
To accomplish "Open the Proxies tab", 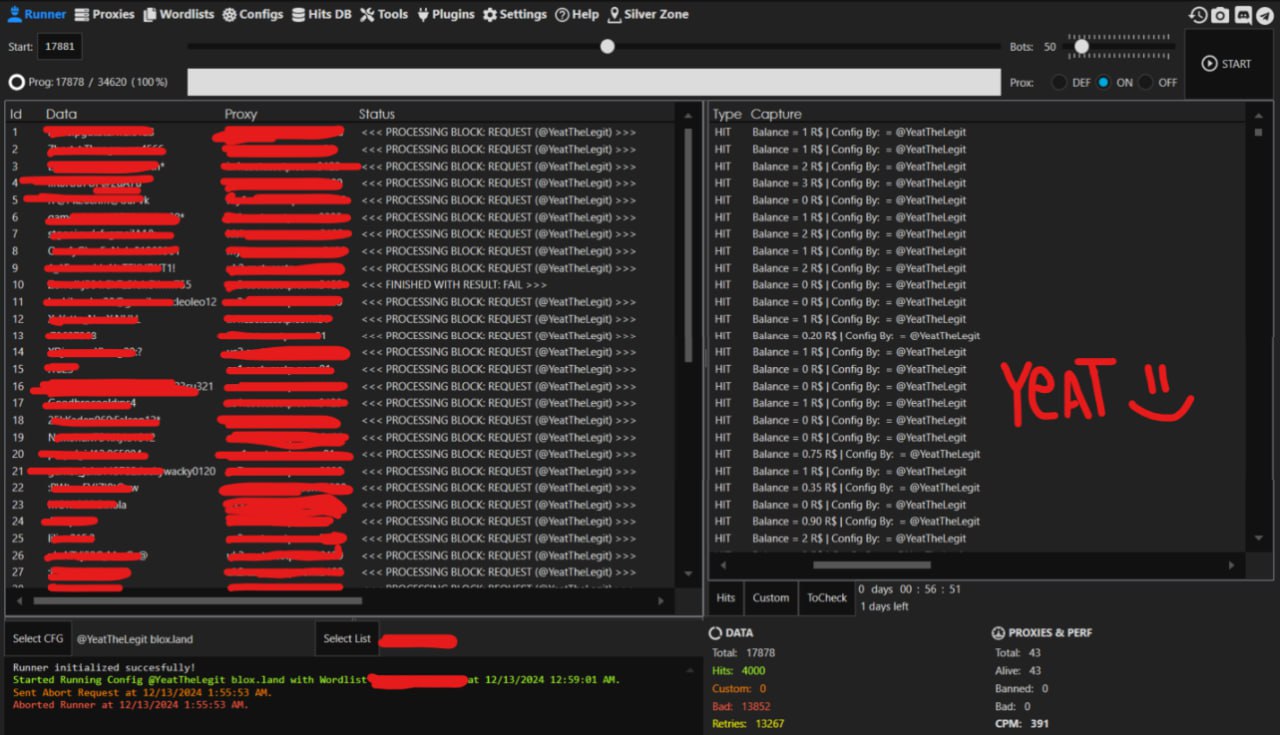I will (x=105, y=15).
